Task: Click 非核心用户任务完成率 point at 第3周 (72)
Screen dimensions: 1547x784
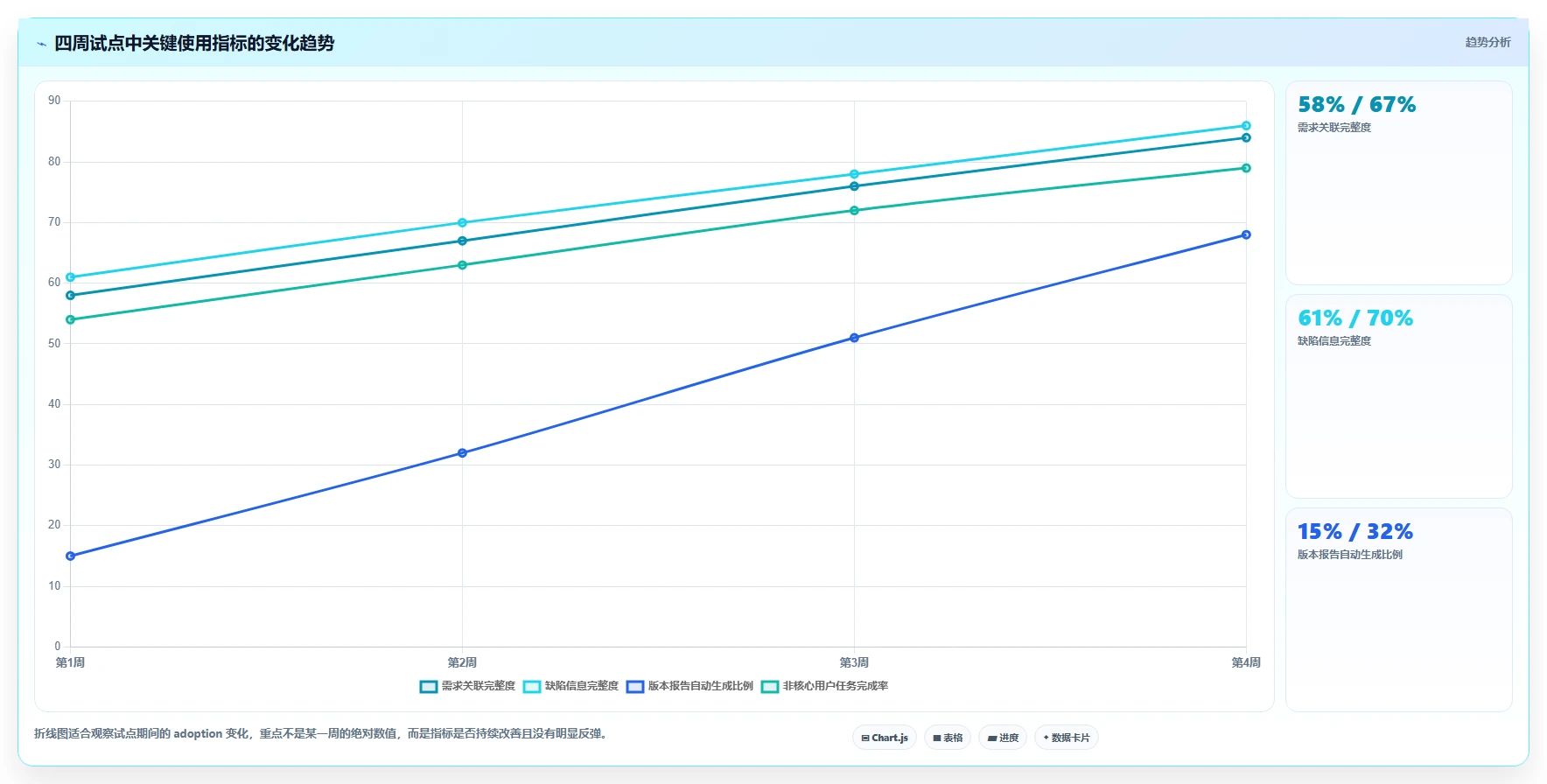Action: click(854, 211)
